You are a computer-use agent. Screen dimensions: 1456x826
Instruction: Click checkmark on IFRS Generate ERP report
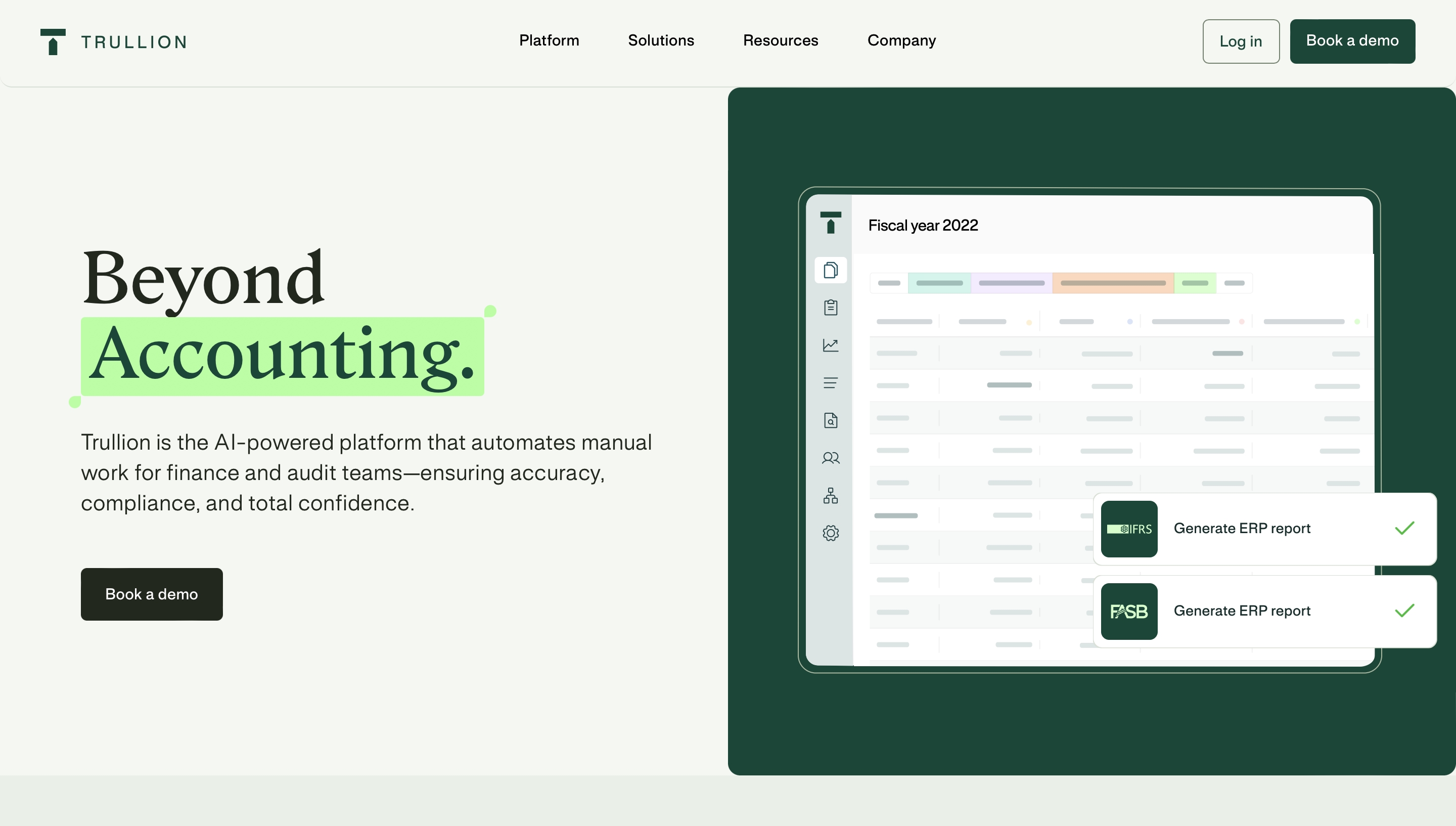coord(1404,528)
